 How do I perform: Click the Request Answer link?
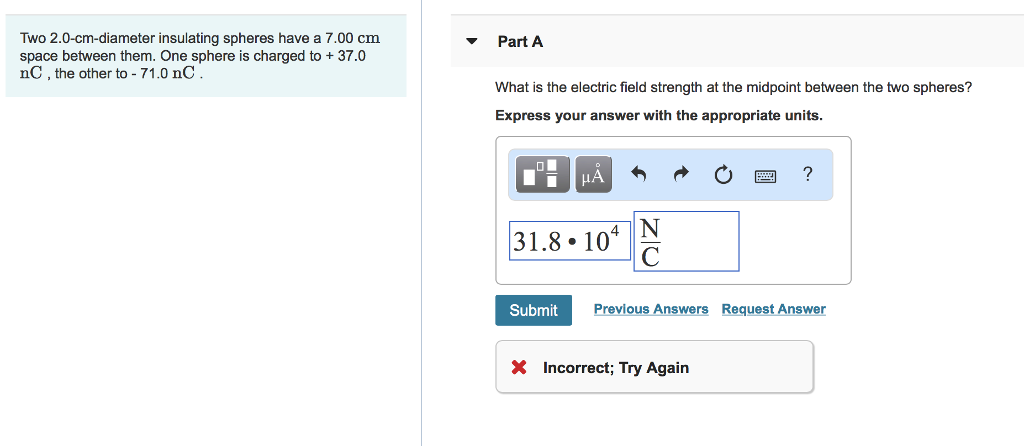[773, 309]
